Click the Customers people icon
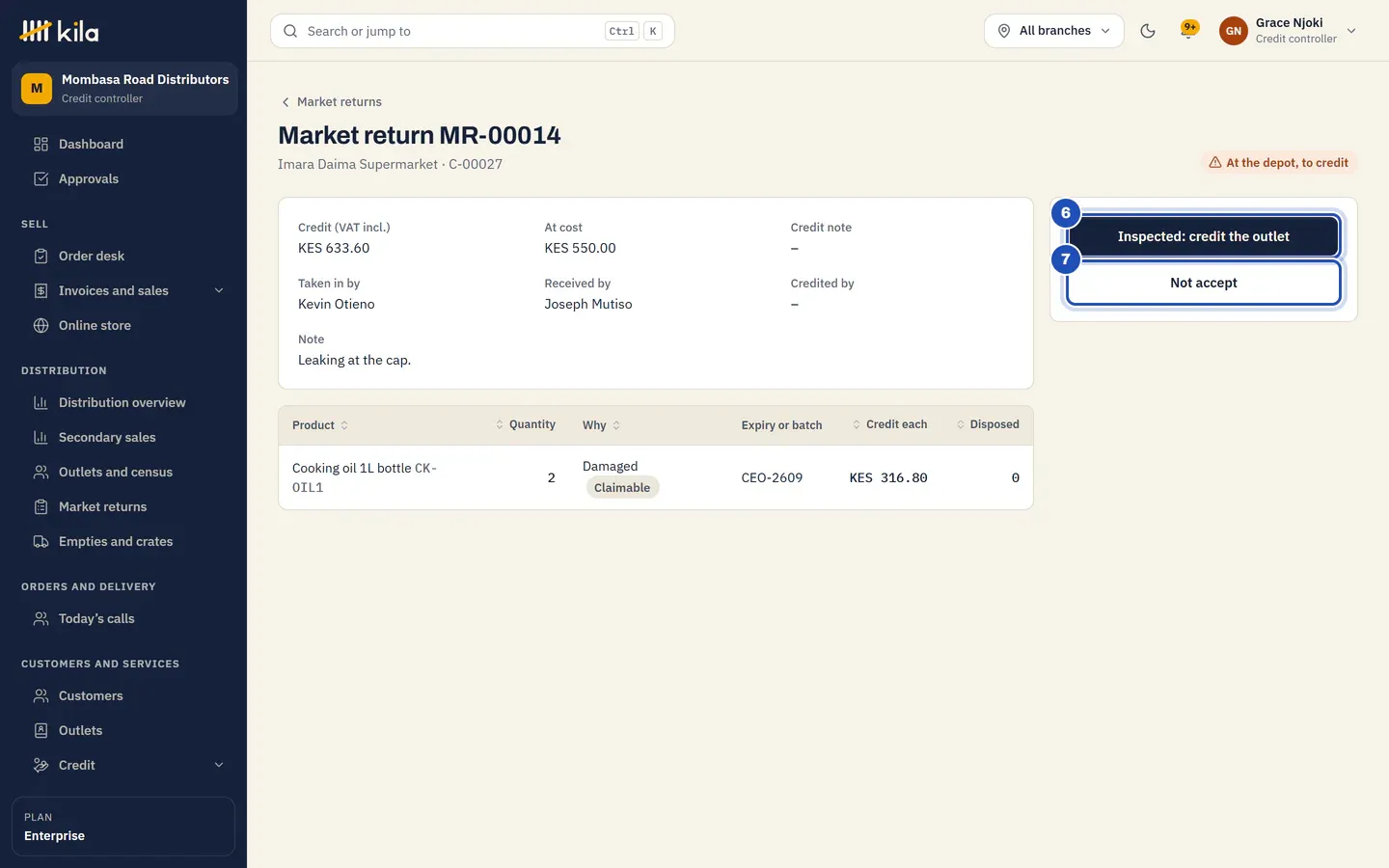Screen dimensions: 1389x868 41,696
